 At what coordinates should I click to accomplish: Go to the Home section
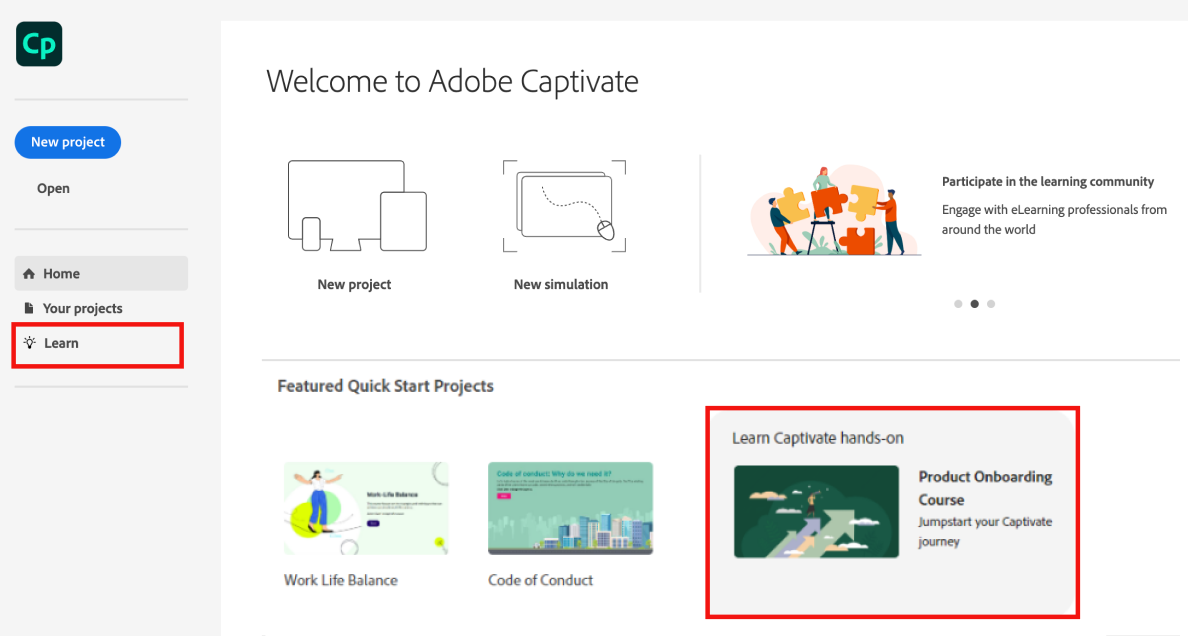(x=61, y=274)
